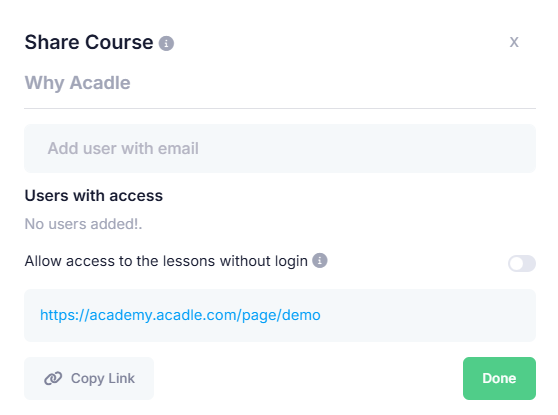The width and height of the screenshot is (558, 415).
Task: Click the divider line under Why Acadle
Action: [x=280, y=108]
